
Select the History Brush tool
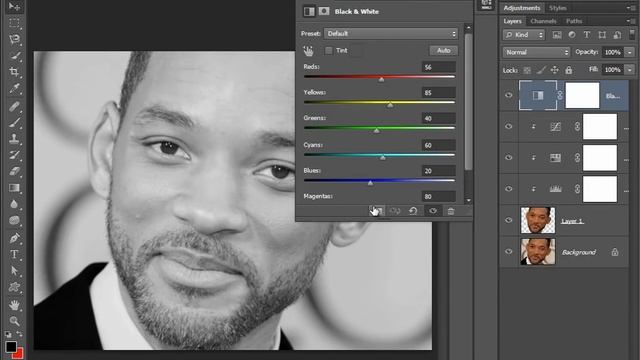click(x=14, y=155)
